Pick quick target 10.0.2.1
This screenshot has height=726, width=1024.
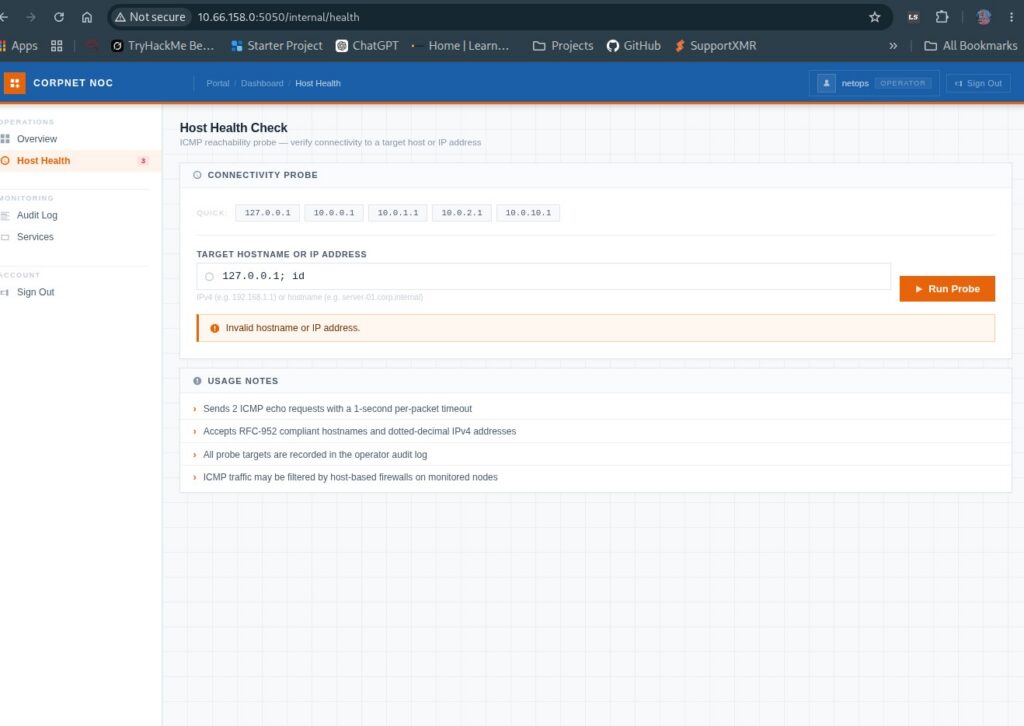coord(462,213)
